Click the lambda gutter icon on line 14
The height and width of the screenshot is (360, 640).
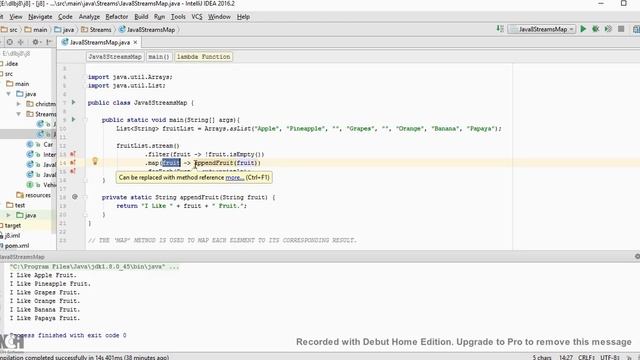point(72,162)
